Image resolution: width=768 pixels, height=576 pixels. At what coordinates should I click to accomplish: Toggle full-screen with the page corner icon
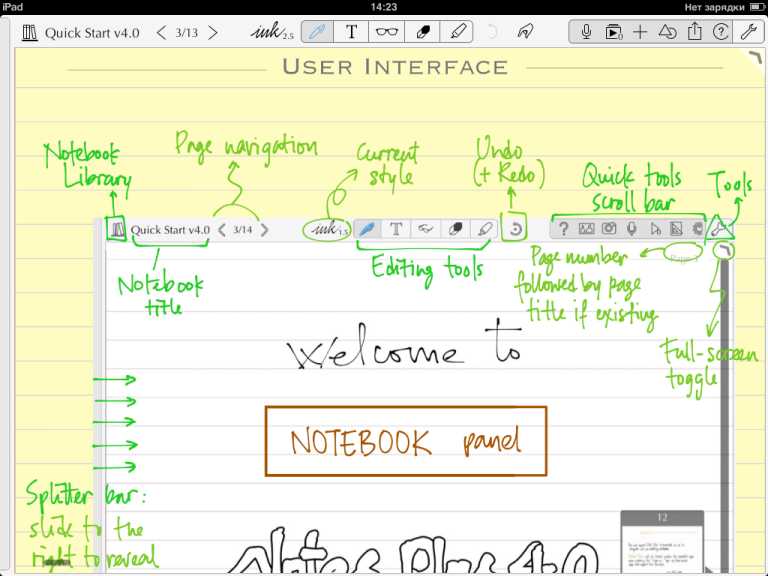[756, 57]
